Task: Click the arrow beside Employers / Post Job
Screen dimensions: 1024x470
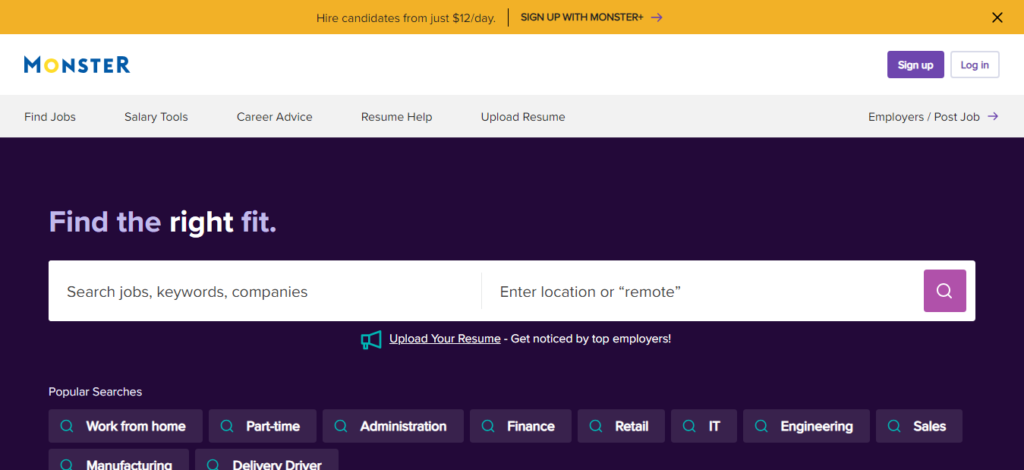Action: coord(993,117)
